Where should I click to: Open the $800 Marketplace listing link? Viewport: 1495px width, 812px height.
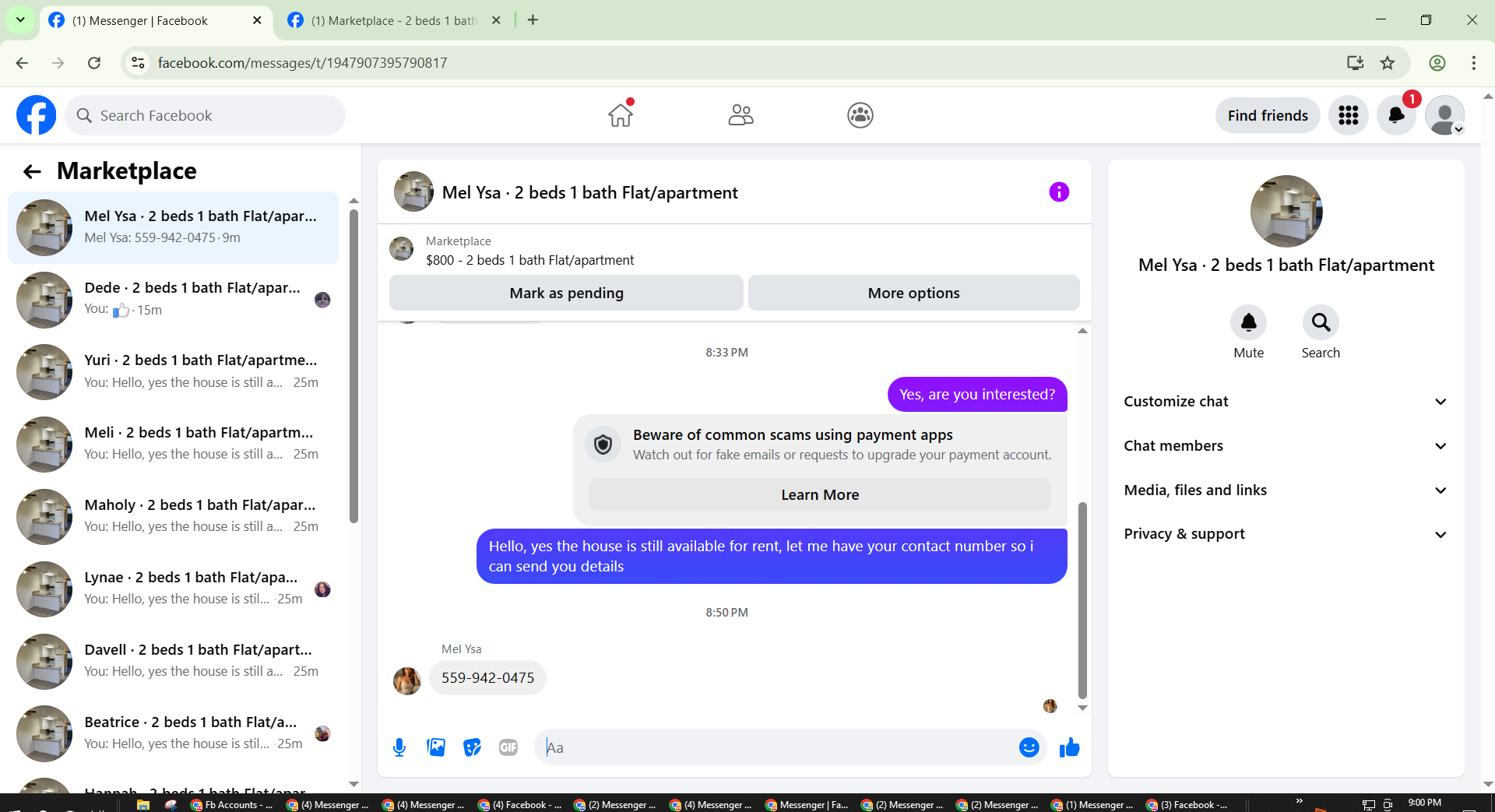pyautogui.click(x=529, y=260)
